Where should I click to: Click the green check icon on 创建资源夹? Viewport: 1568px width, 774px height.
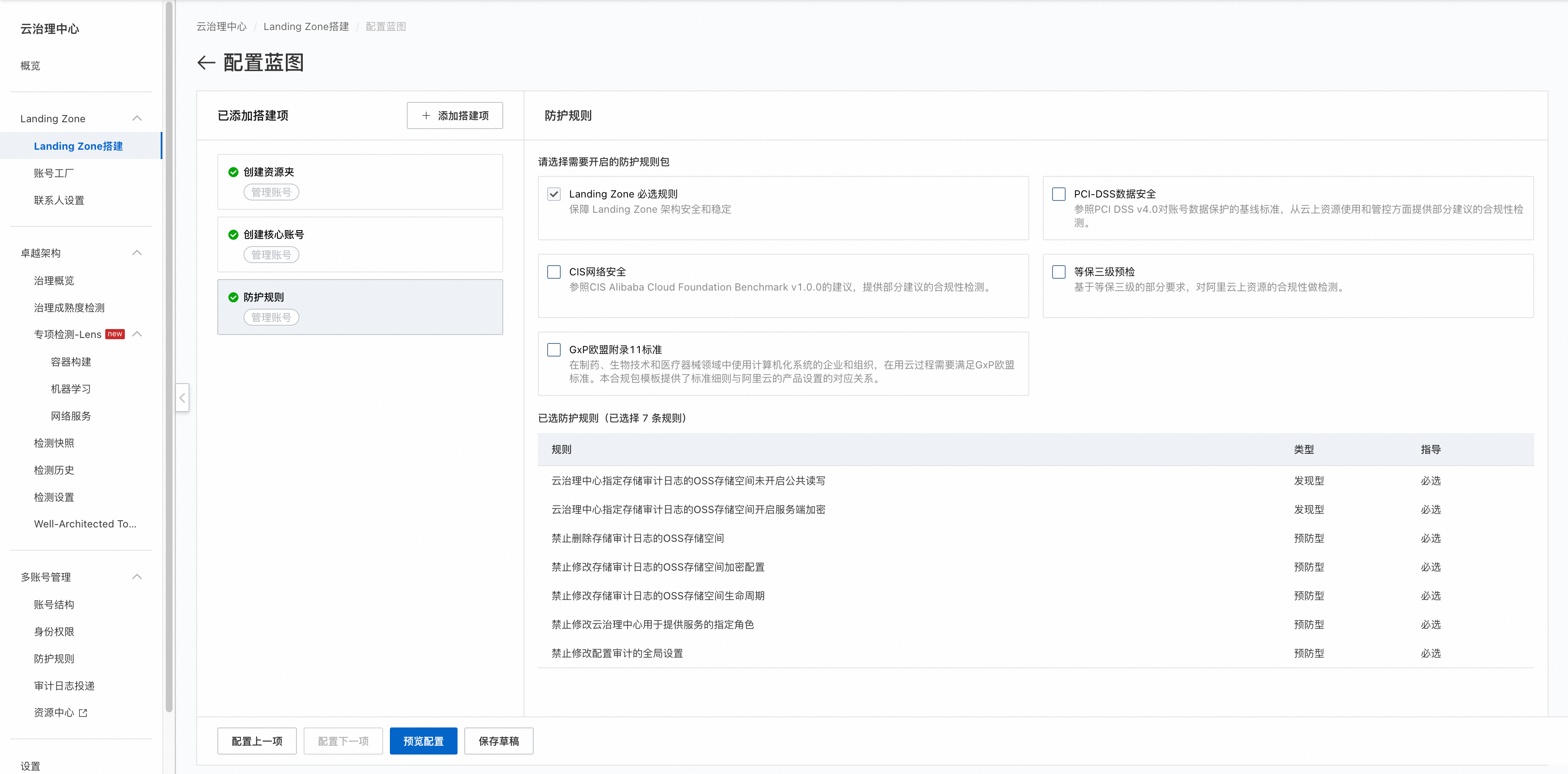coord(233,172)
